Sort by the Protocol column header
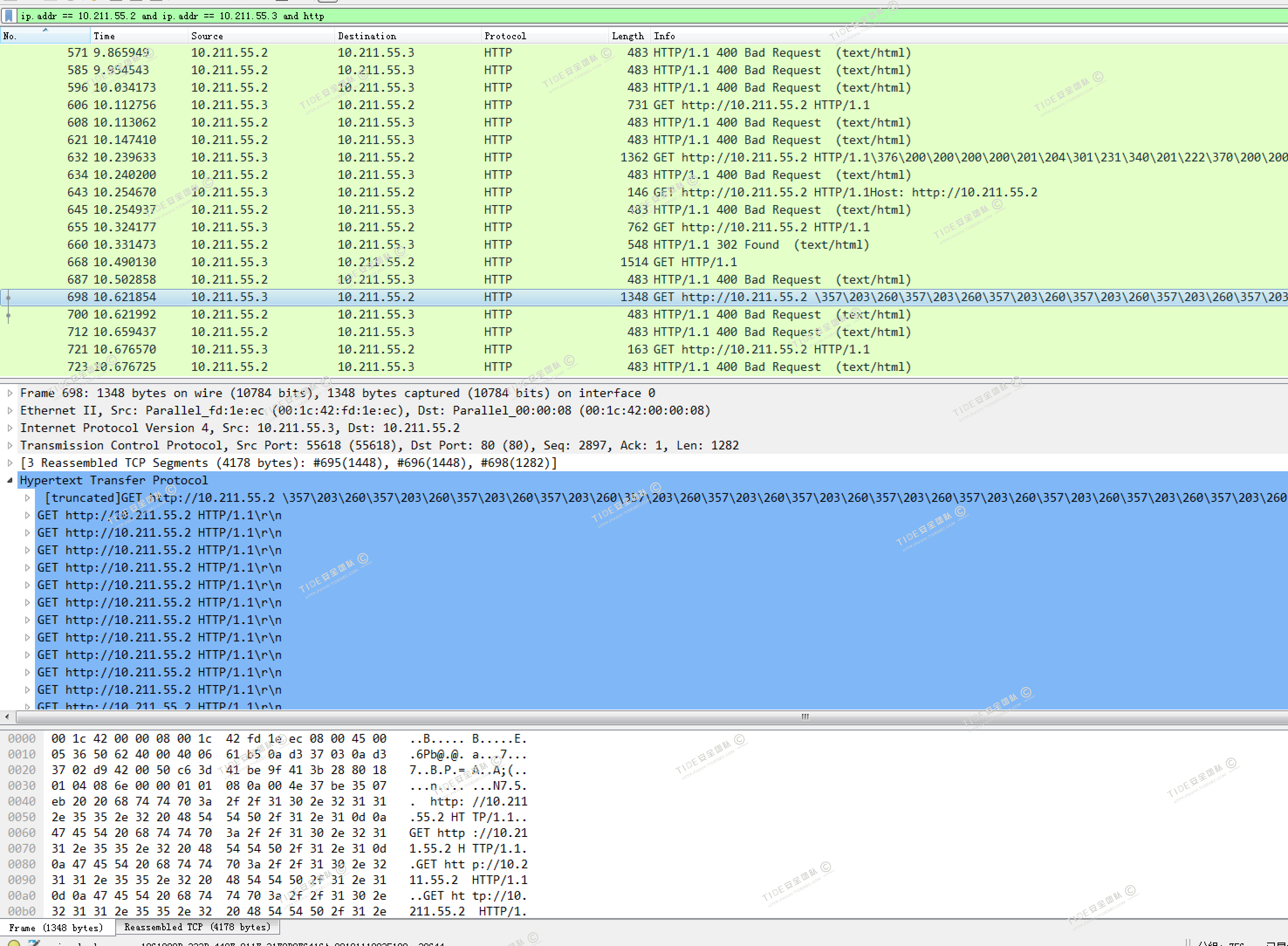Viewport: 1288px width, 946px height. (504, 36)
